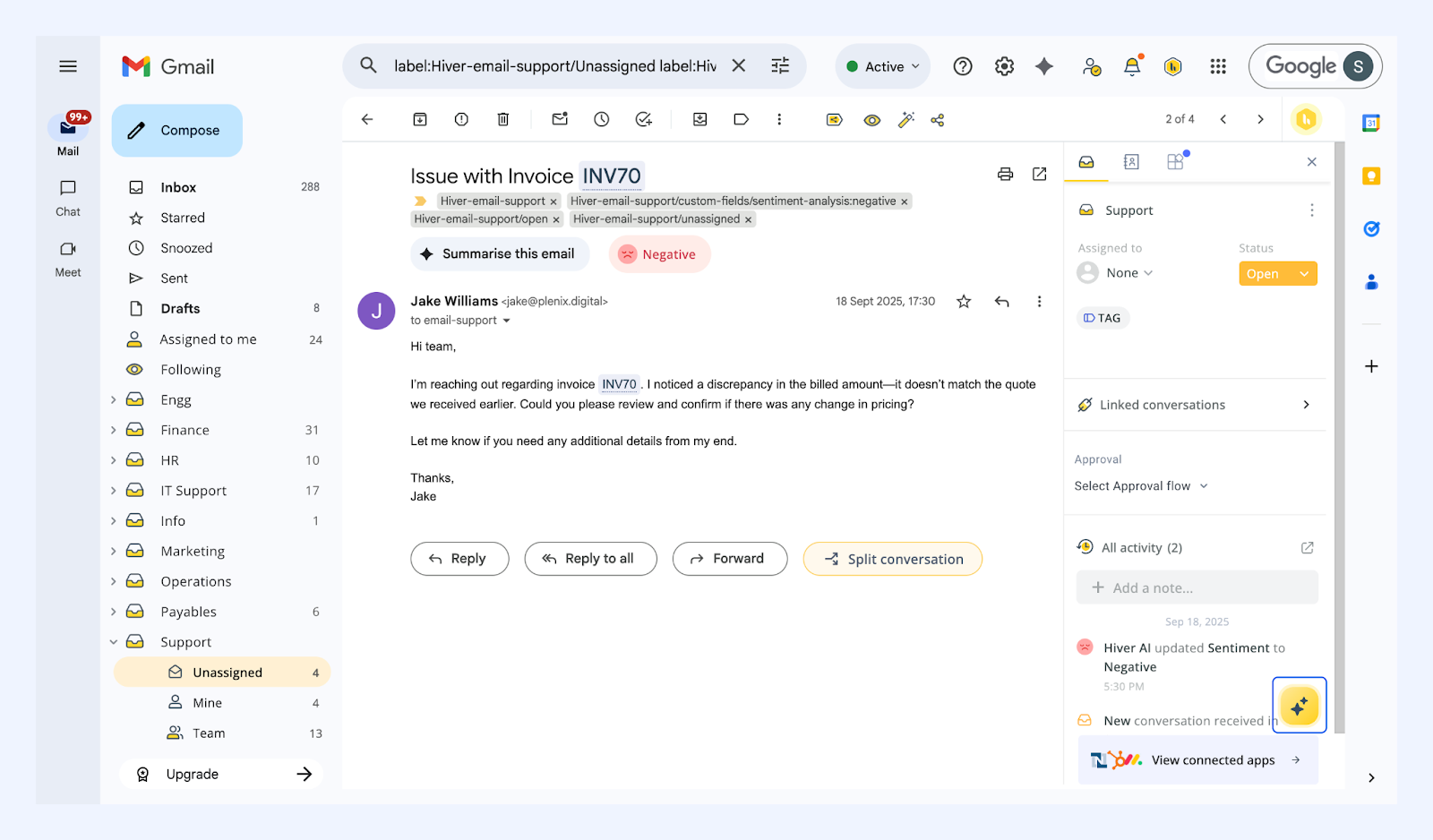The height and width of the screenshot is (840, 1433).
Task: Click the Hiver magic wand icon
Action: pyautogui.click(x=906, y=119)
